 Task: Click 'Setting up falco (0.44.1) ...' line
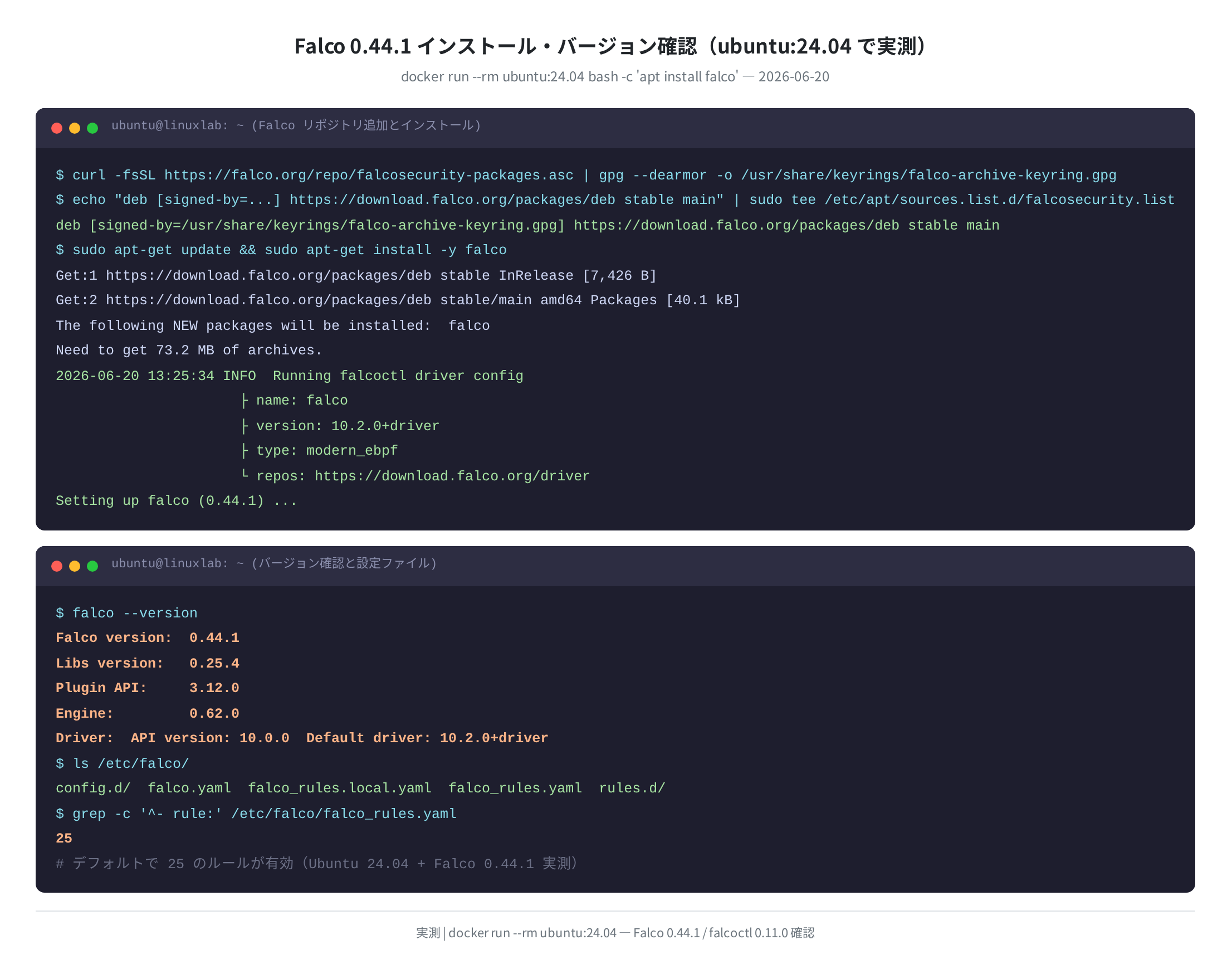177,501
